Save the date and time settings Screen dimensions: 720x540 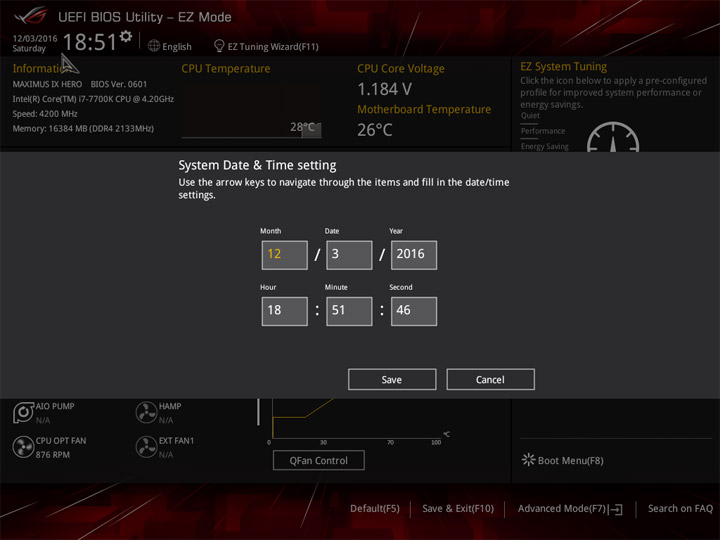(x=392, y=379)
